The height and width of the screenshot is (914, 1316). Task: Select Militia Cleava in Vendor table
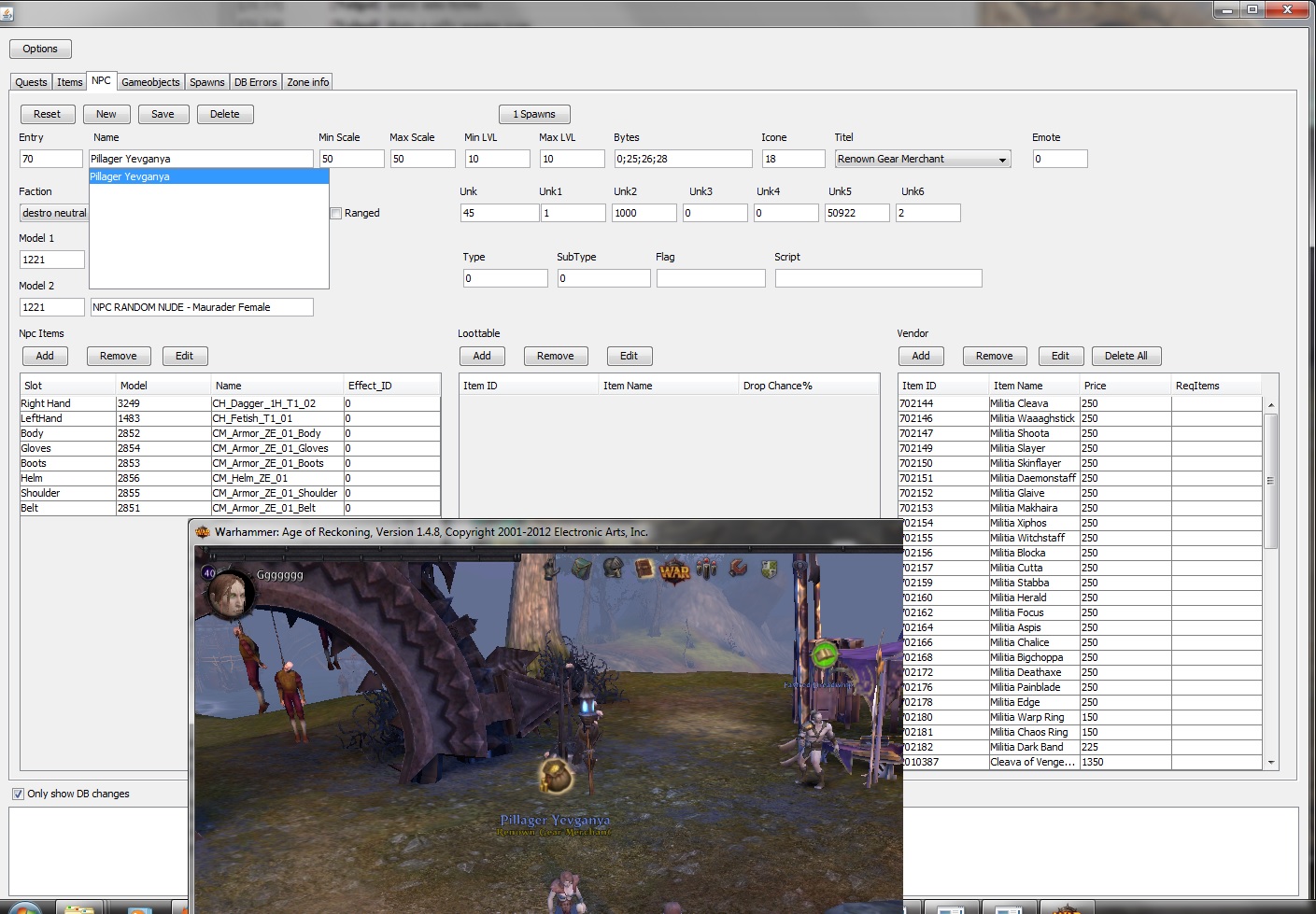click(1081, 403)
